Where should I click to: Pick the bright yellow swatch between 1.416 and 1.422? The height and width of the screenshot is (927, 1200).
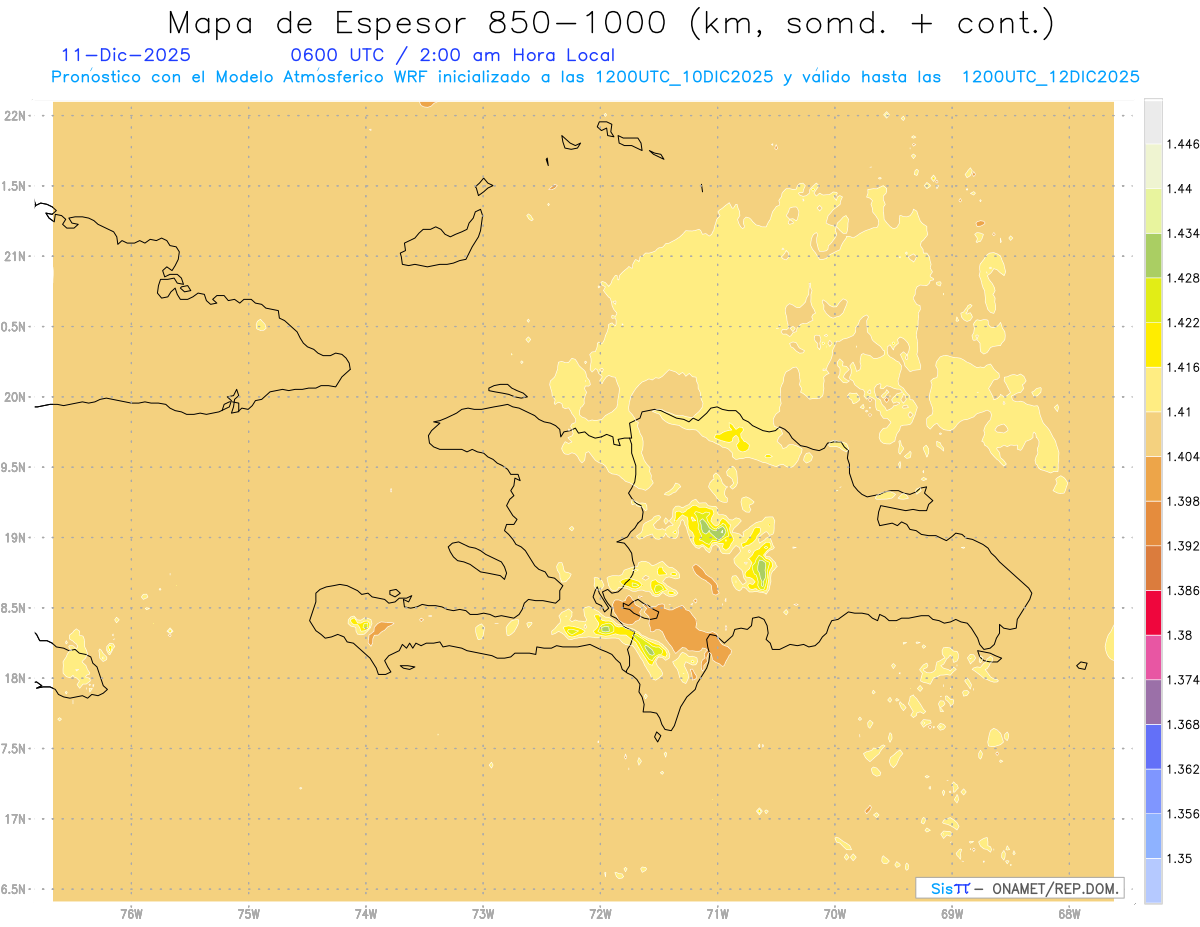coord(1153,344)
